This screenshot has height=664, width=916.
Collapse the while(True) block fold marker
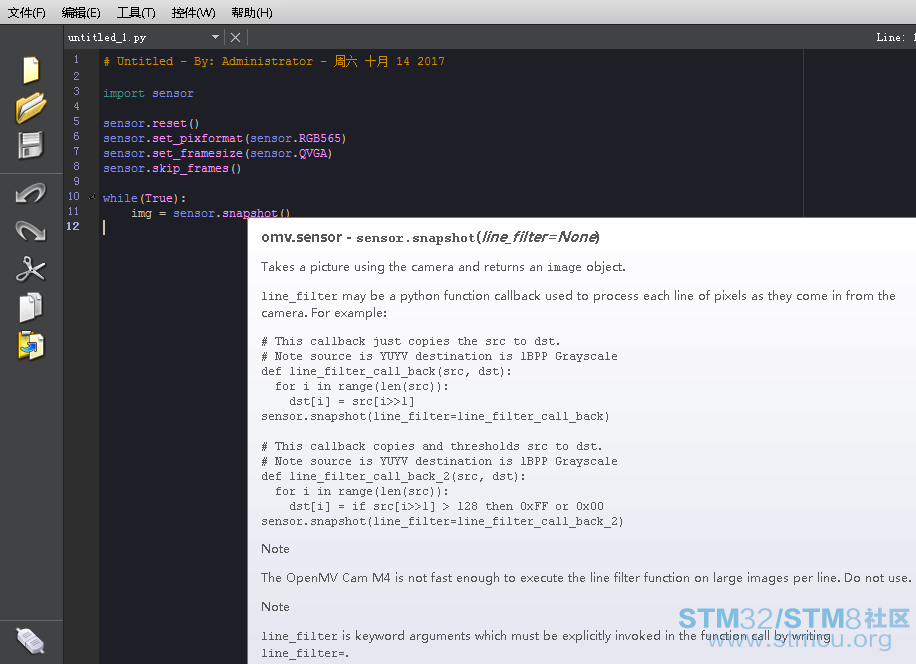[x=93, y=198]
